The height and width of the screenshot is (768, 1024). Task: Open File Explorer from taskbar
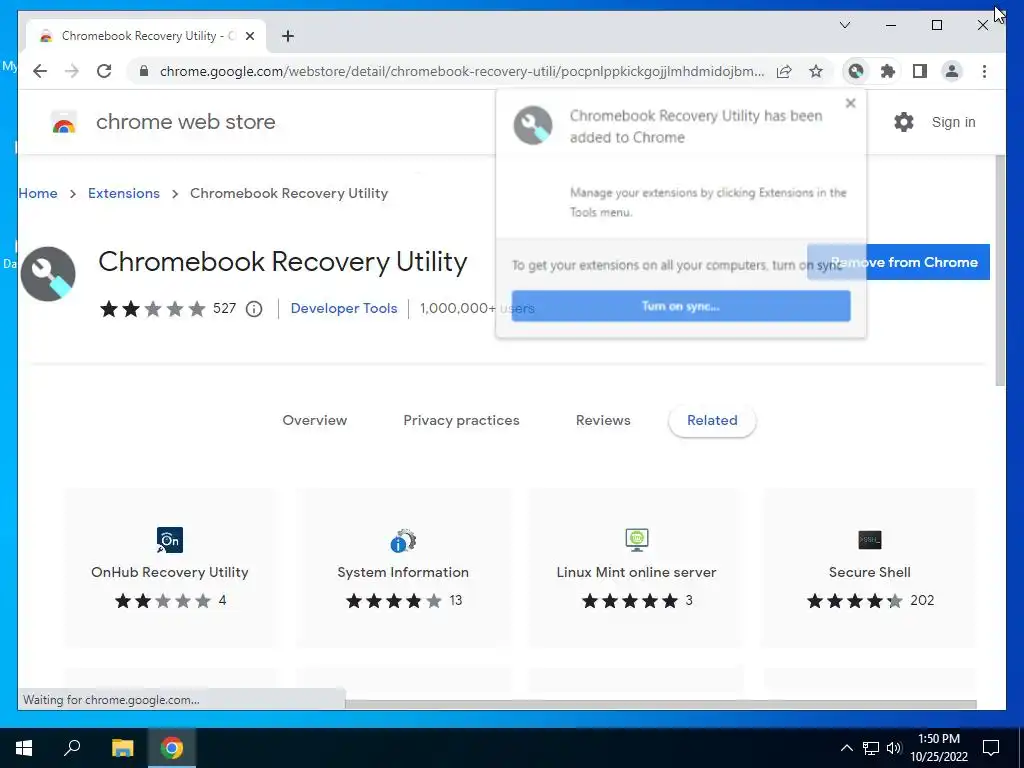122,748
